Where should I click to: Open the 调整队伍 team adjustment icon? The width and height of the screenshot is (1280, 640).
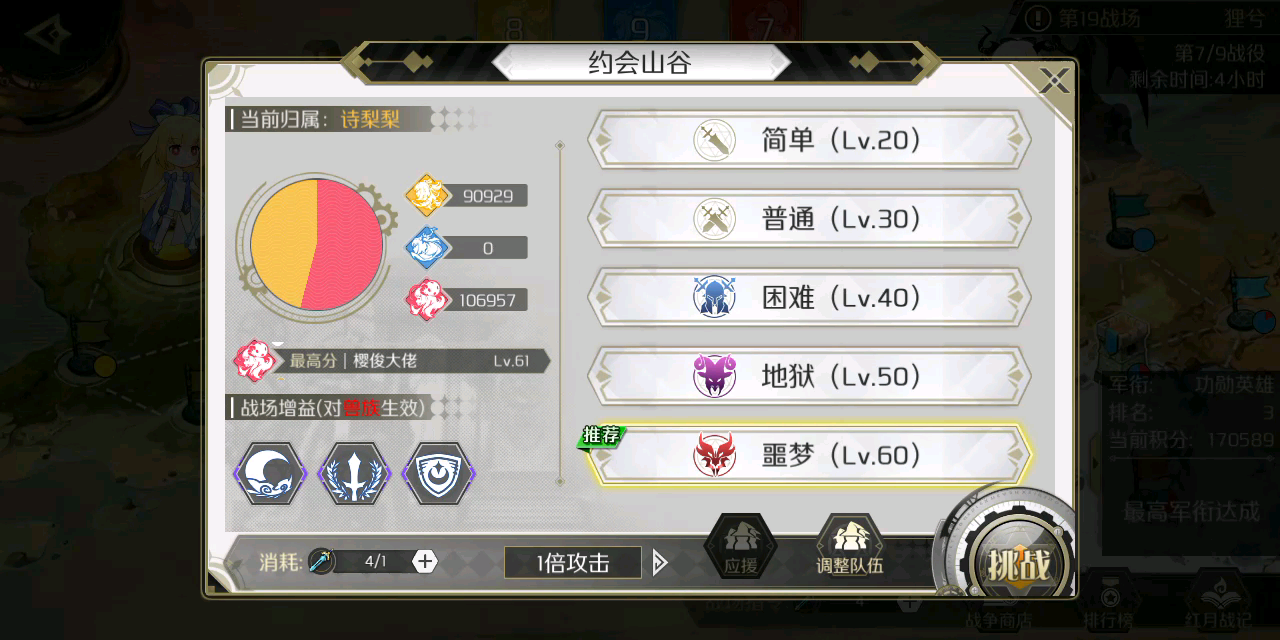tap(849, 546)
